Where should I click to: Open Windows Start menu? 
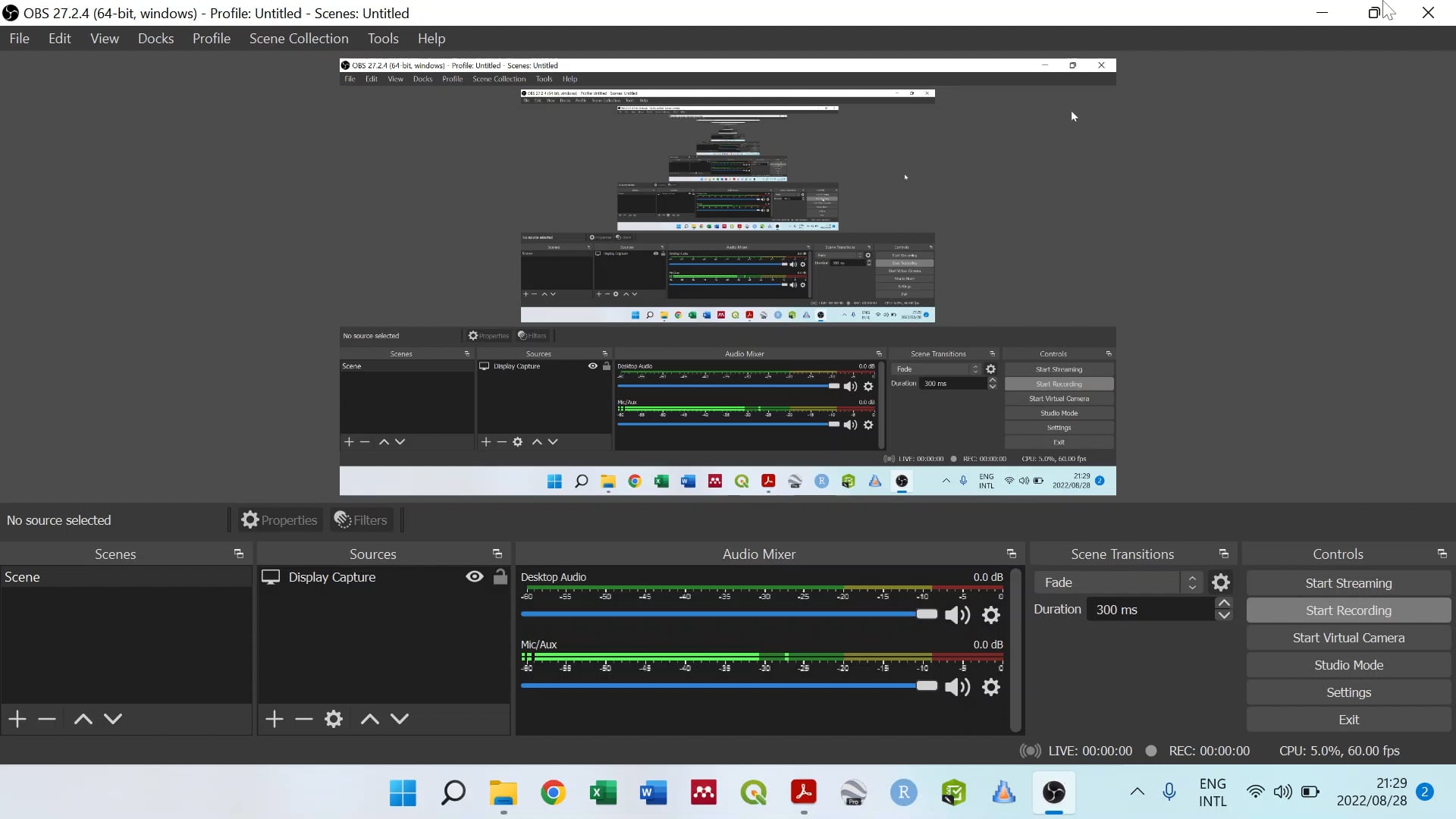point(403,793)
